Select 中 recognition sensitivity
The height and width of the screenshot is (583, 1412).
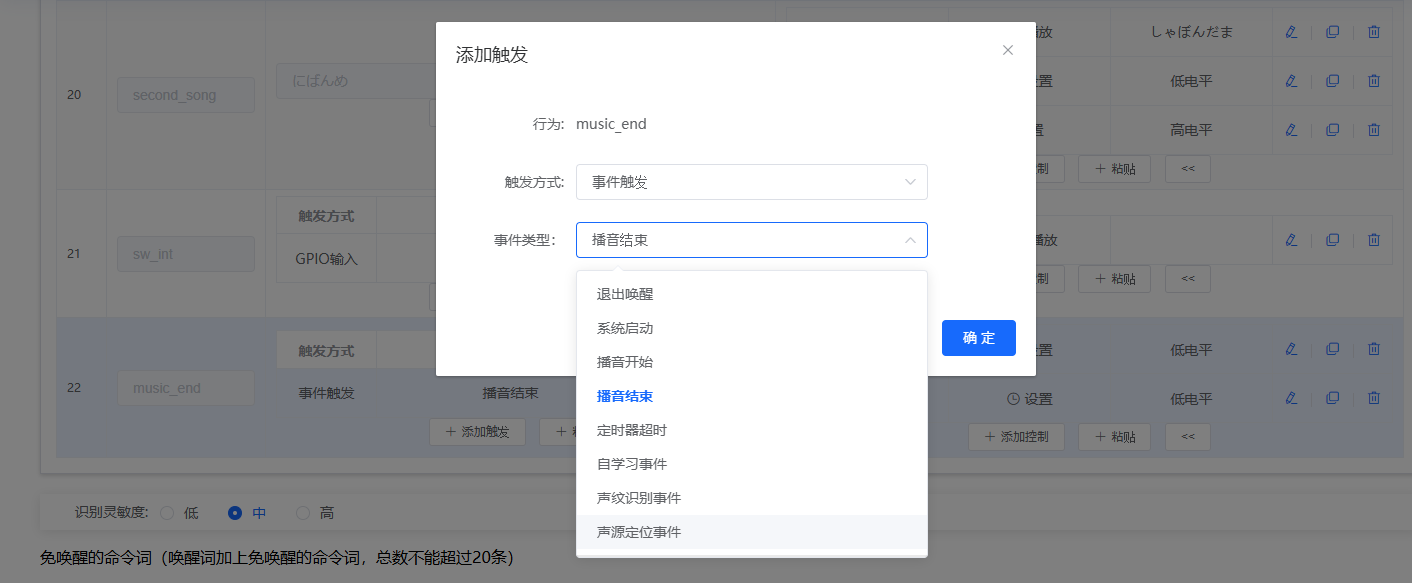[x=235, y=513]
